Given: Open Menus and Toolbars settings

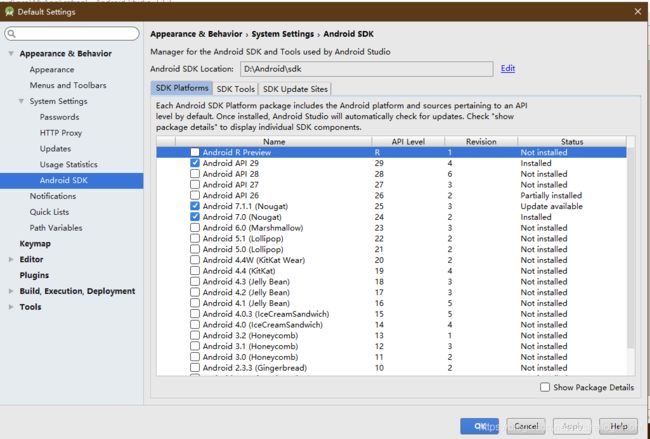Looking at the screenshot, I should tap(68, 85).
